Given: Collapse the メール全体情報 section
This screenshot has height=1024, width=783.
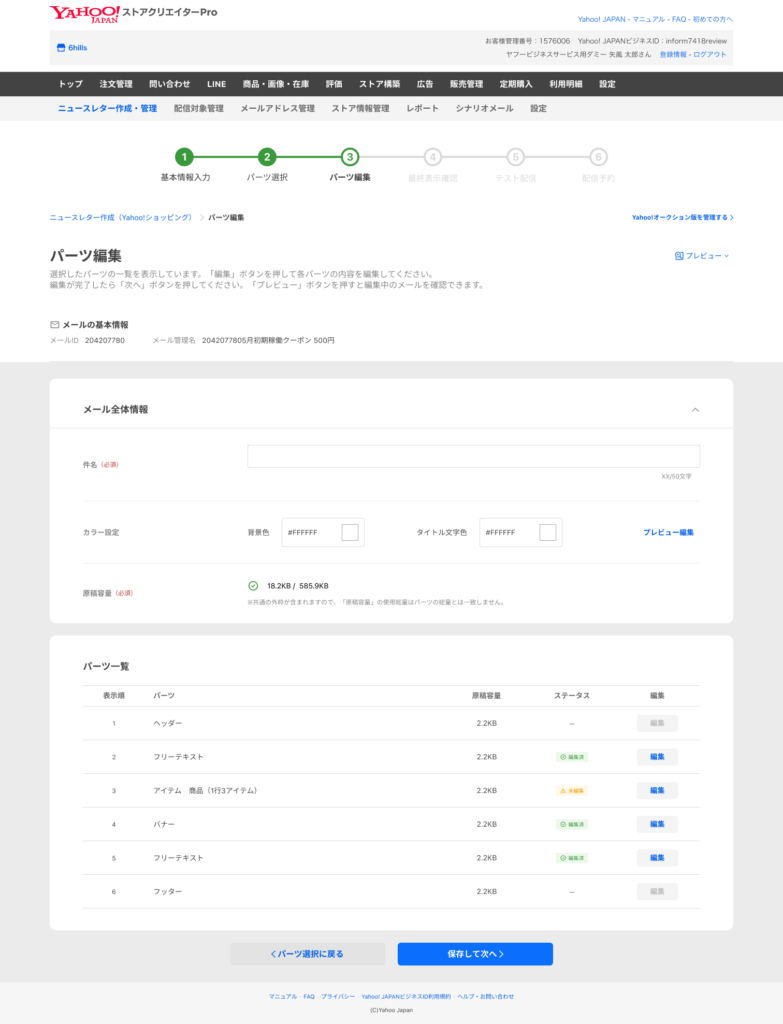Looking at the screenshot, I should (x=695, y=410).
